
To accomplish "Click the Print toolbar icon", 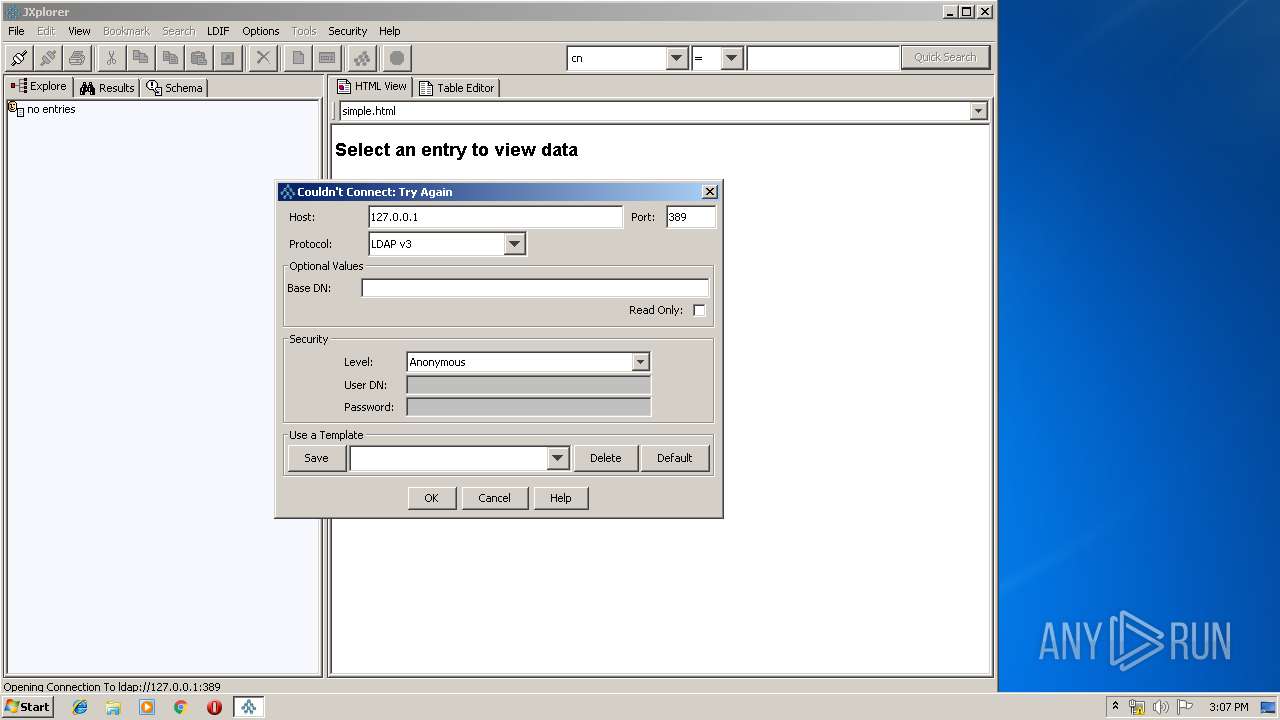I will [77, 58].
